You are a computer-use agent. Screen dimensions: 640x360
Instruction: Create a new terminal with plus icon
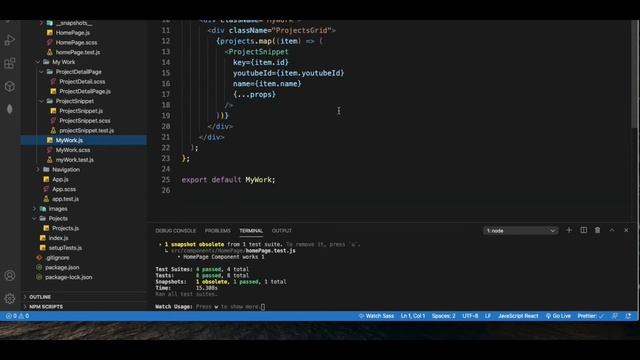pos(569,230)
